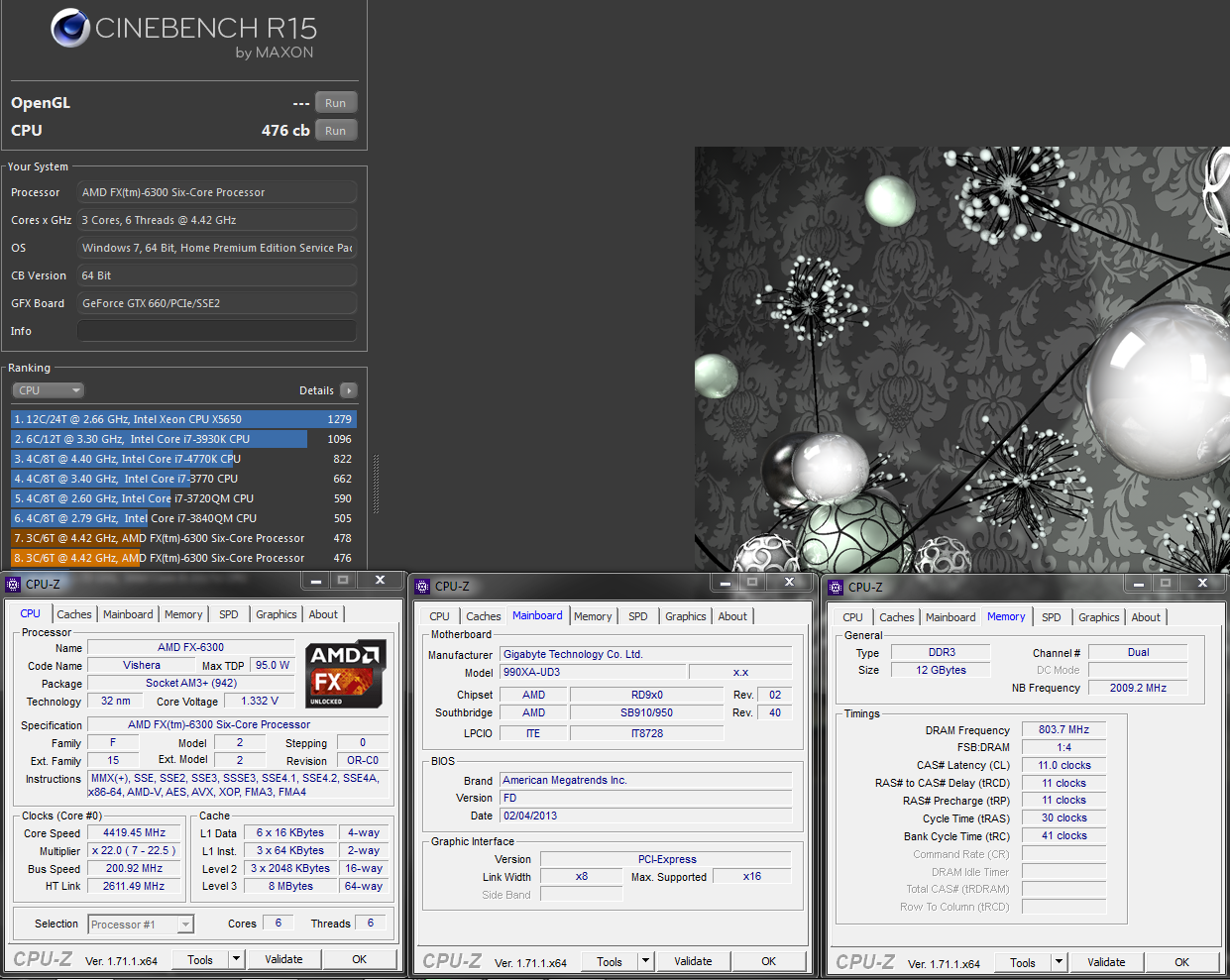Image resolution: width=1230 pixels, height=980 pixels.
Task: Click CPU-Z icon in first window title bar
Action: pos(13,585)
